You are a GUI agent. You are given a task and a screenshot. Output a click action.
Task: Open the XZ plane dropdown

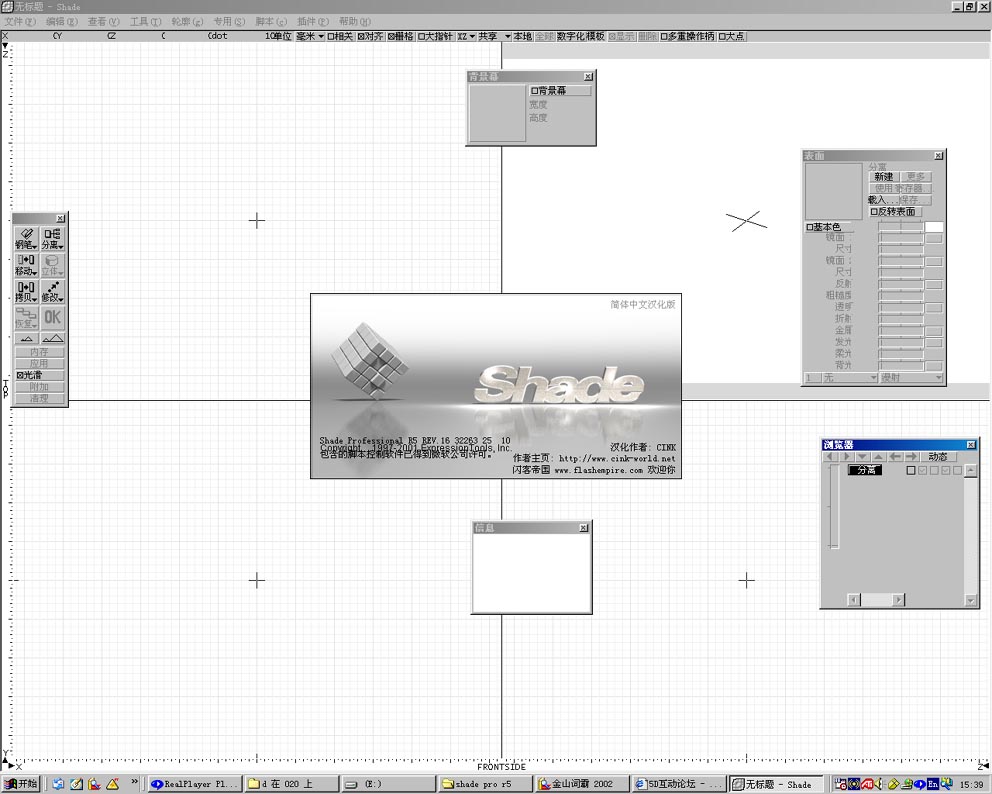pos(466,37)
